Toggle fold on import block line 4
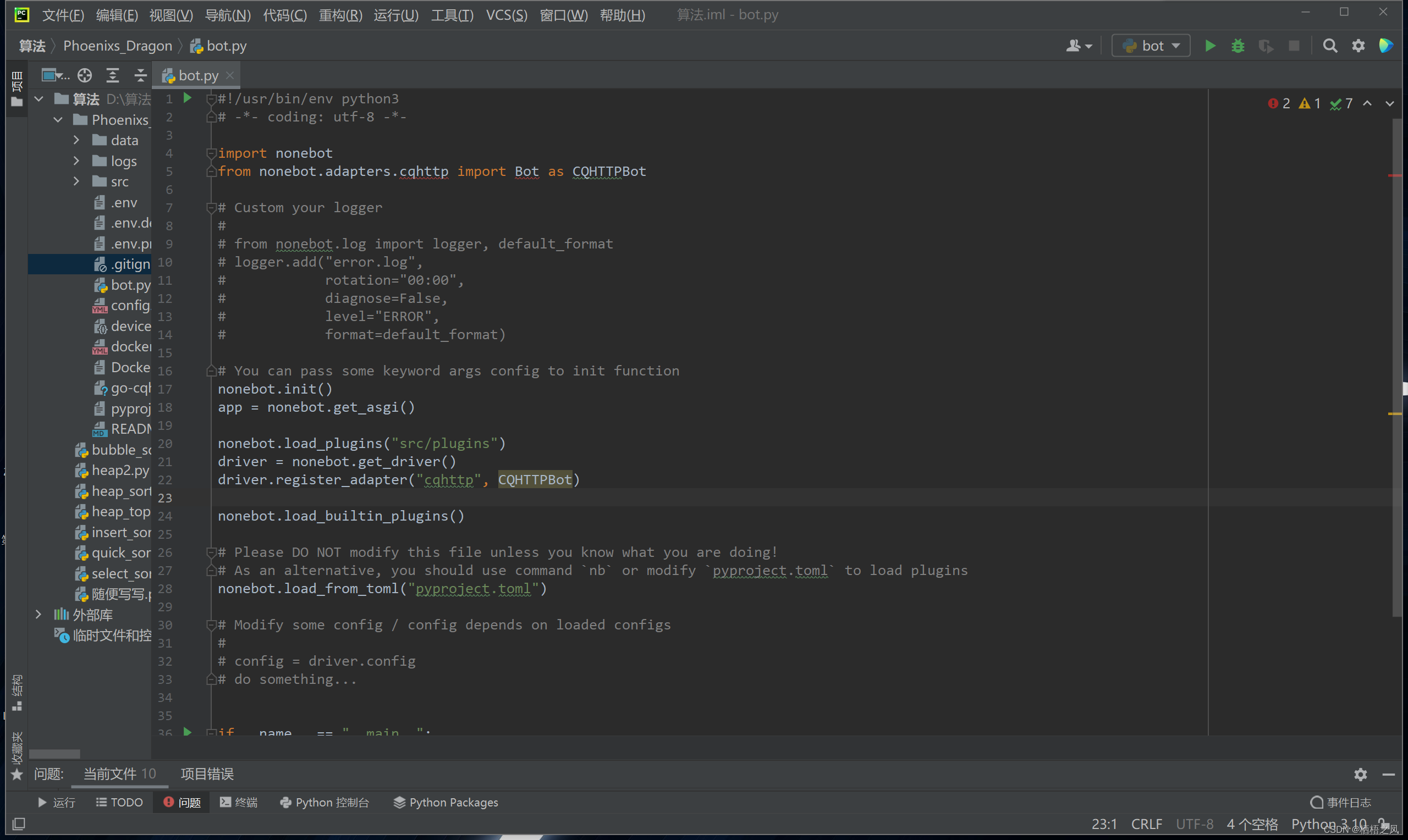Screen dimensions: 1408x840 [211, 153]
